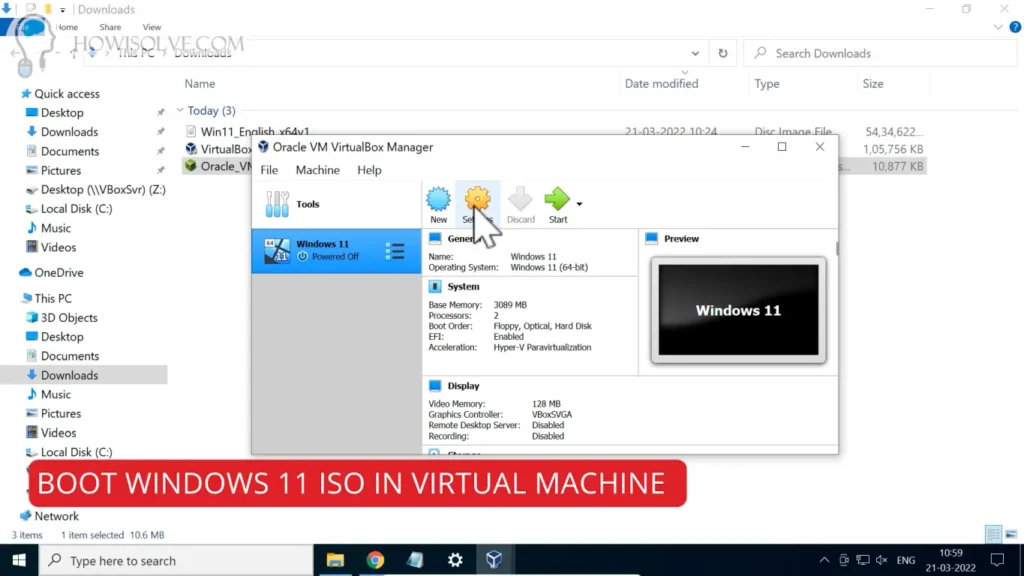Select Win11_English_x64v1 ISO file

click(x=255, y=132)
